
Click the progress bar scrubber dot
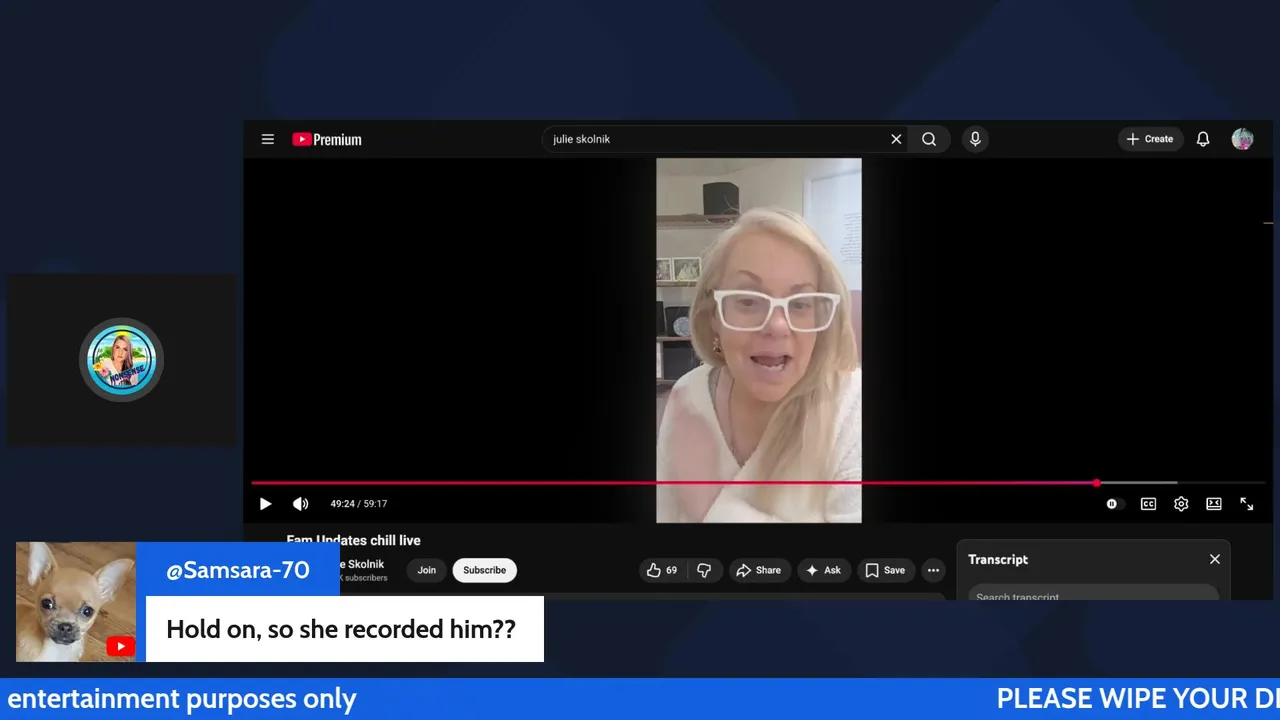click(1097, 483)
